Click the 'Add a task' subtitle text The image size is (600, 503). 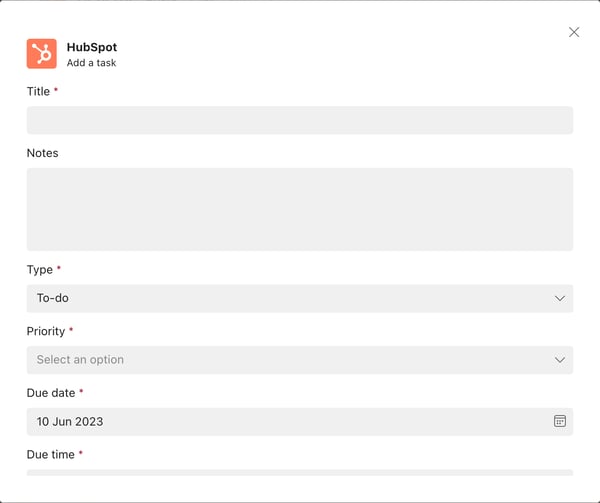91,63
